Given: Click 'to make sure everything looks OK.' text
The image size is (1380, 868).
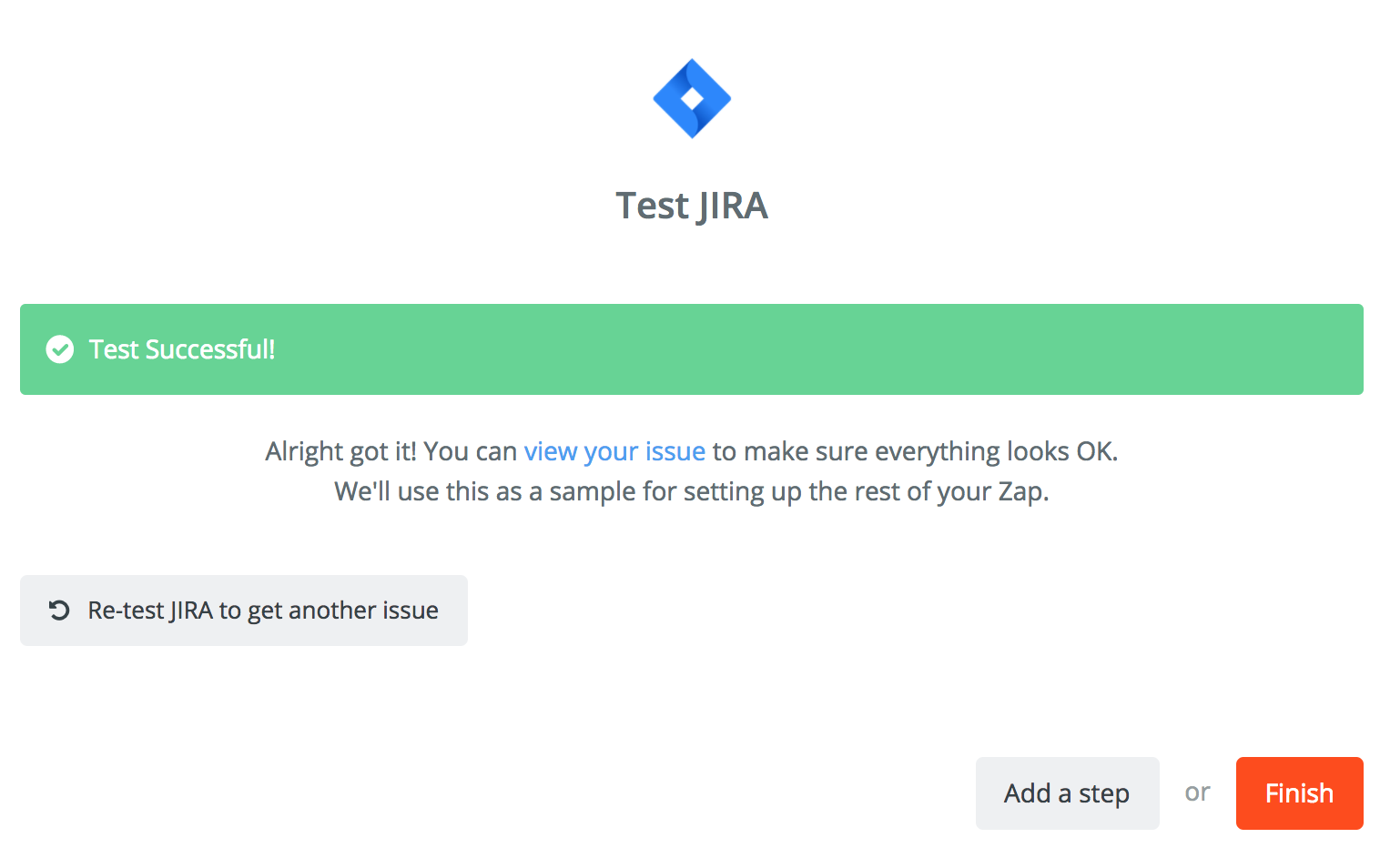Looking at the screenshot, I should tap(915, 451).
